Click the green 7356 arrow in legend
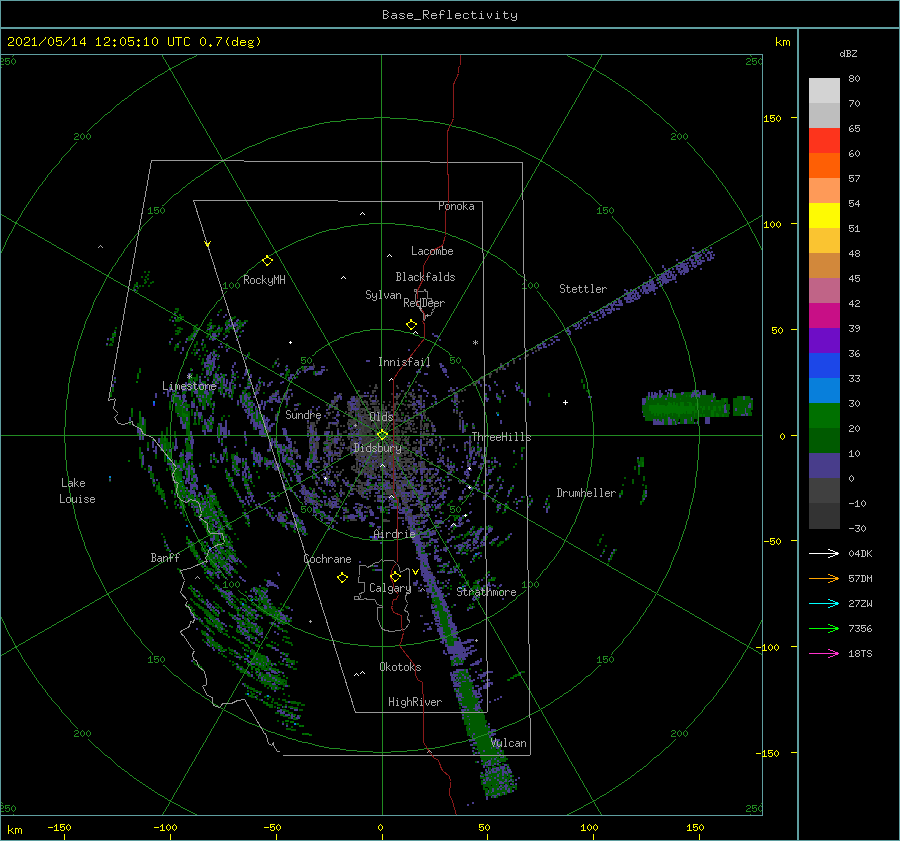900x841 pixels. coord(824,629)
